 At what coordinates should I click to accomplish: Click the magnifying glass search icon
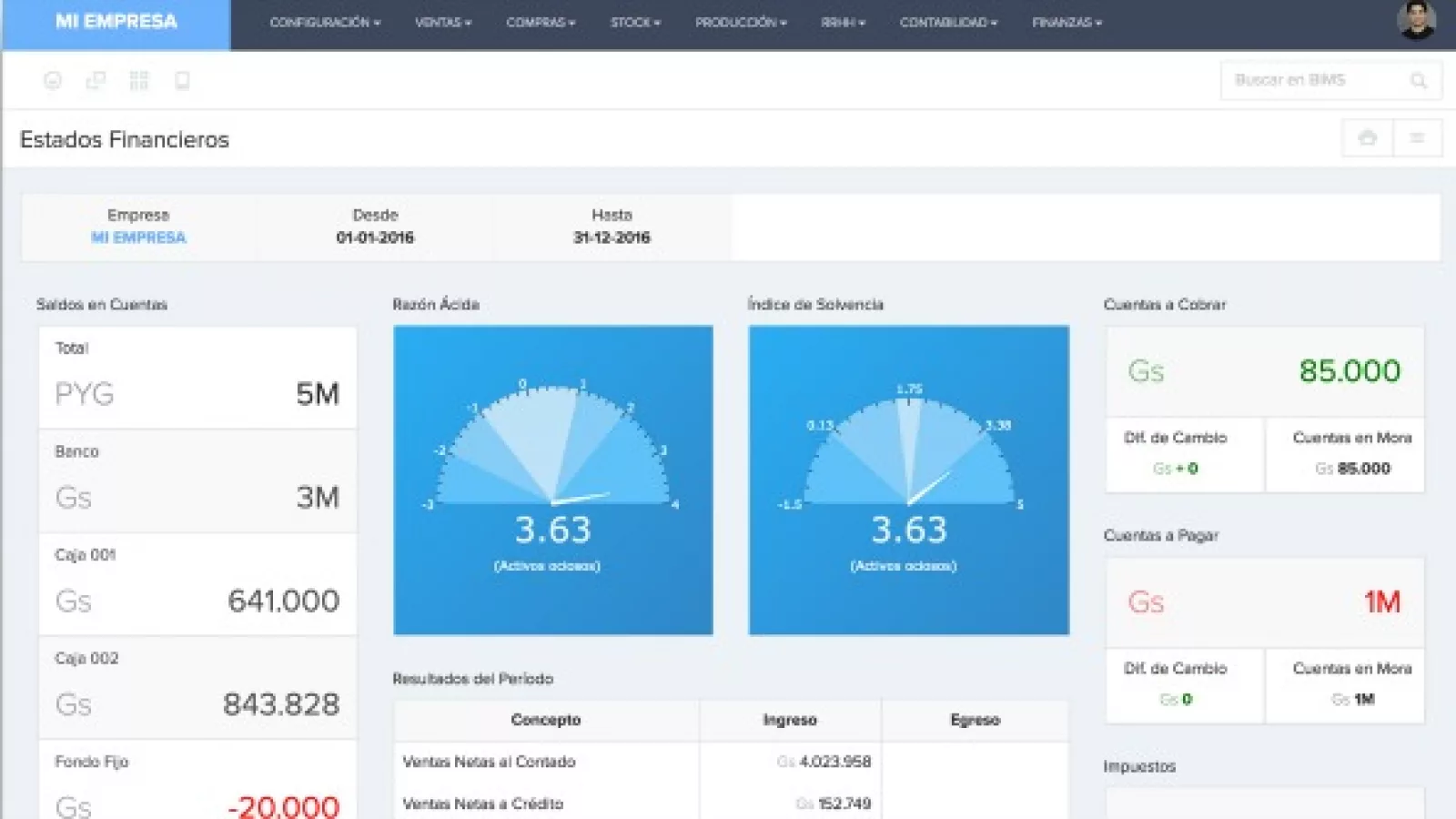(1418, 81)
